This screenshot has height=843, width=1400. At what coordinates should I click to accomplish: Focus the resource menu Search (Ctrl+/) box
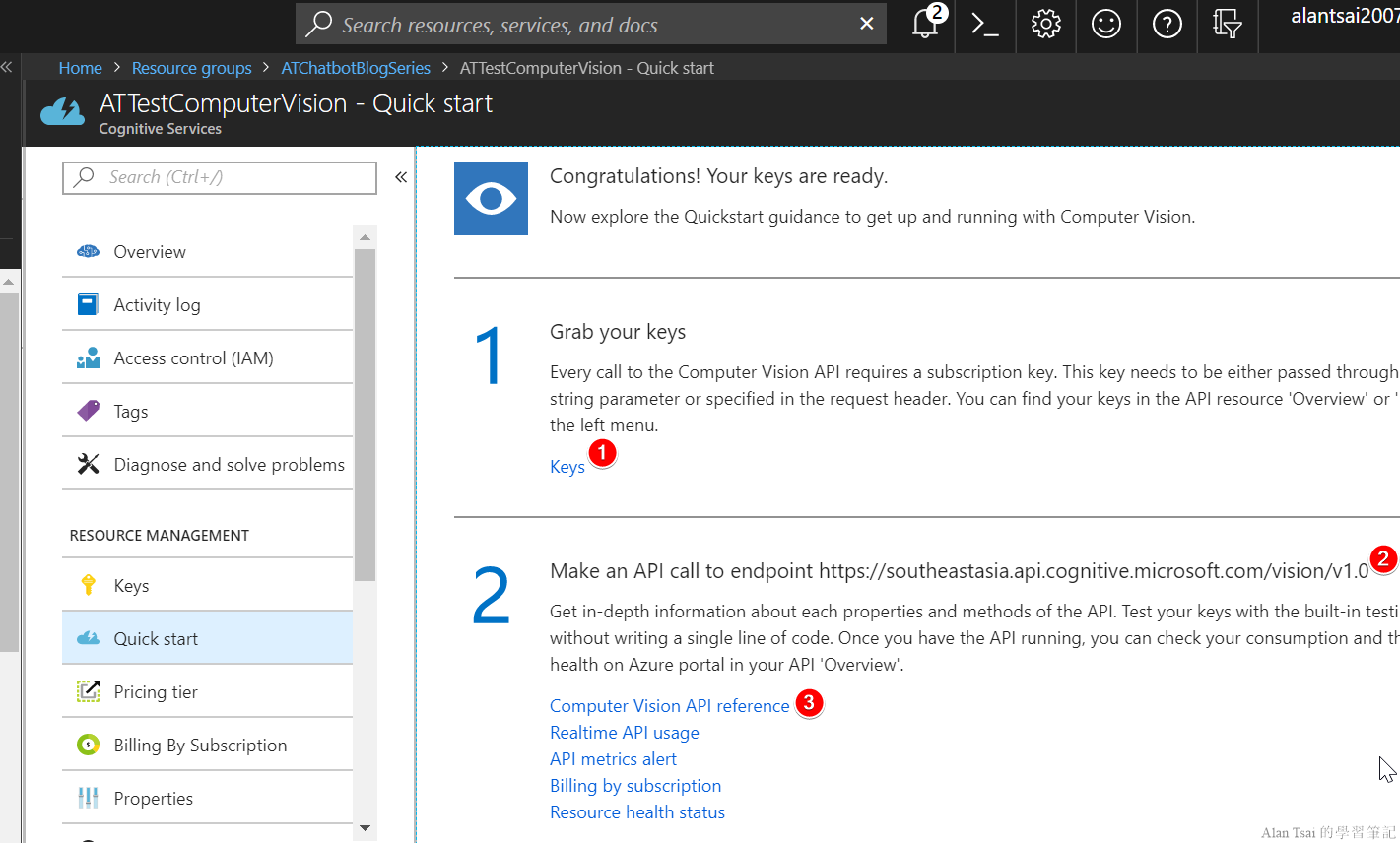click(x=220, y=177)
